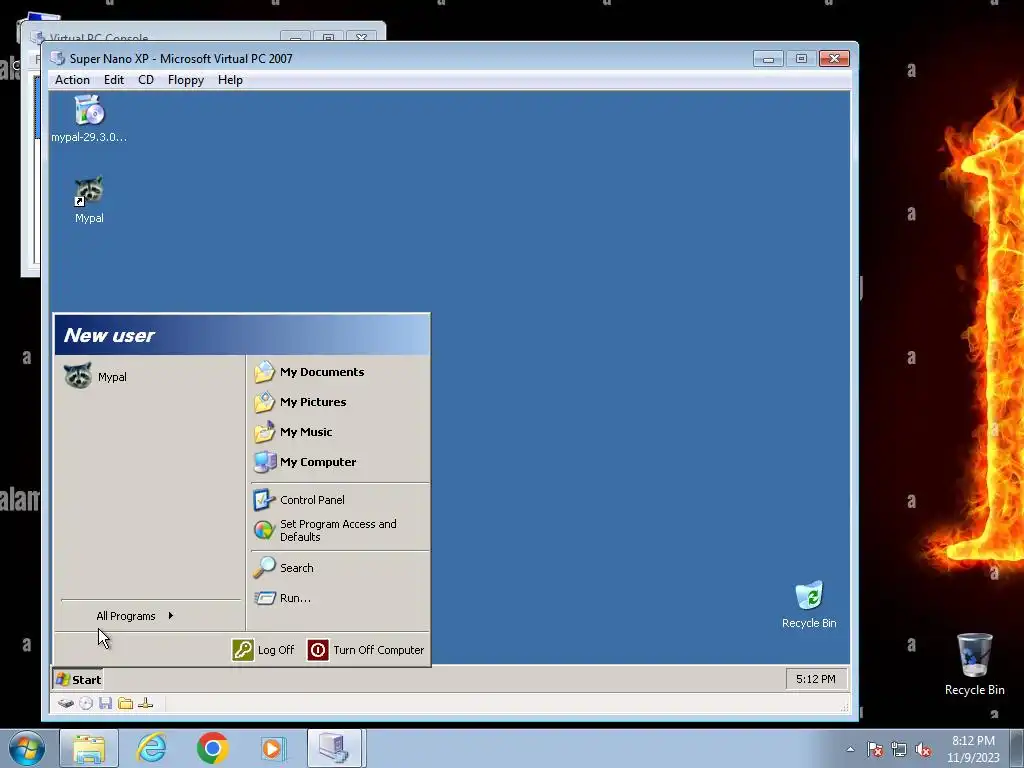1024x768 pixels.
Task: Open host clock showing 8:12 PM
Action: (973, 749)
